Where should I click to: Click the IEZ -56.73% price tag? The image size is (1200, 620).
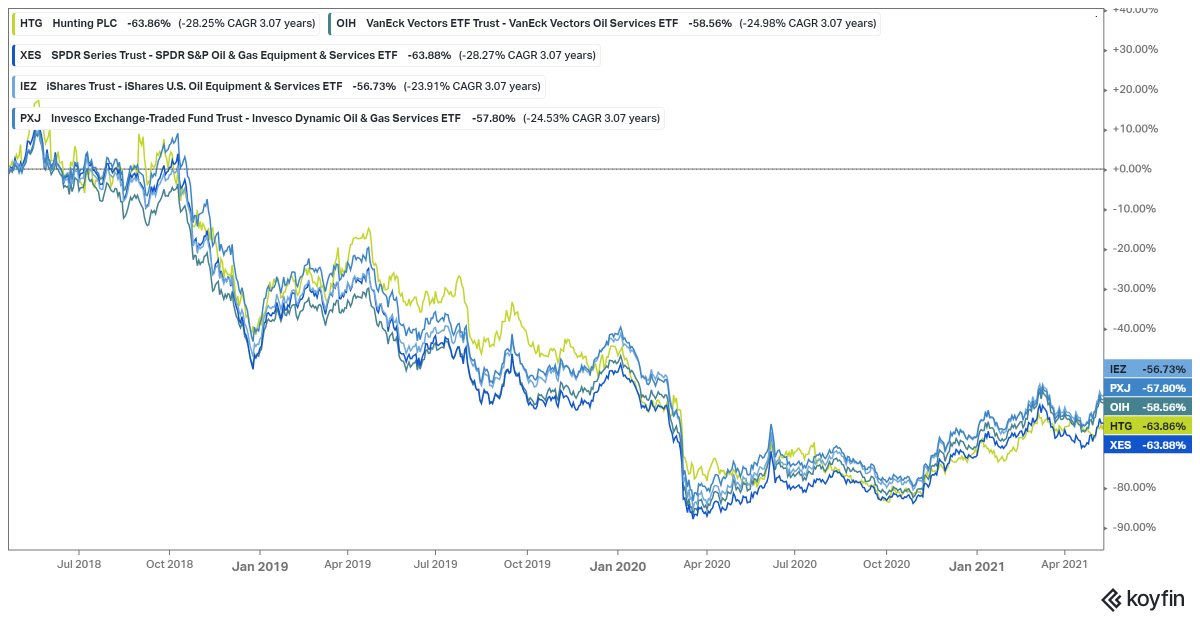[1148, 369]
